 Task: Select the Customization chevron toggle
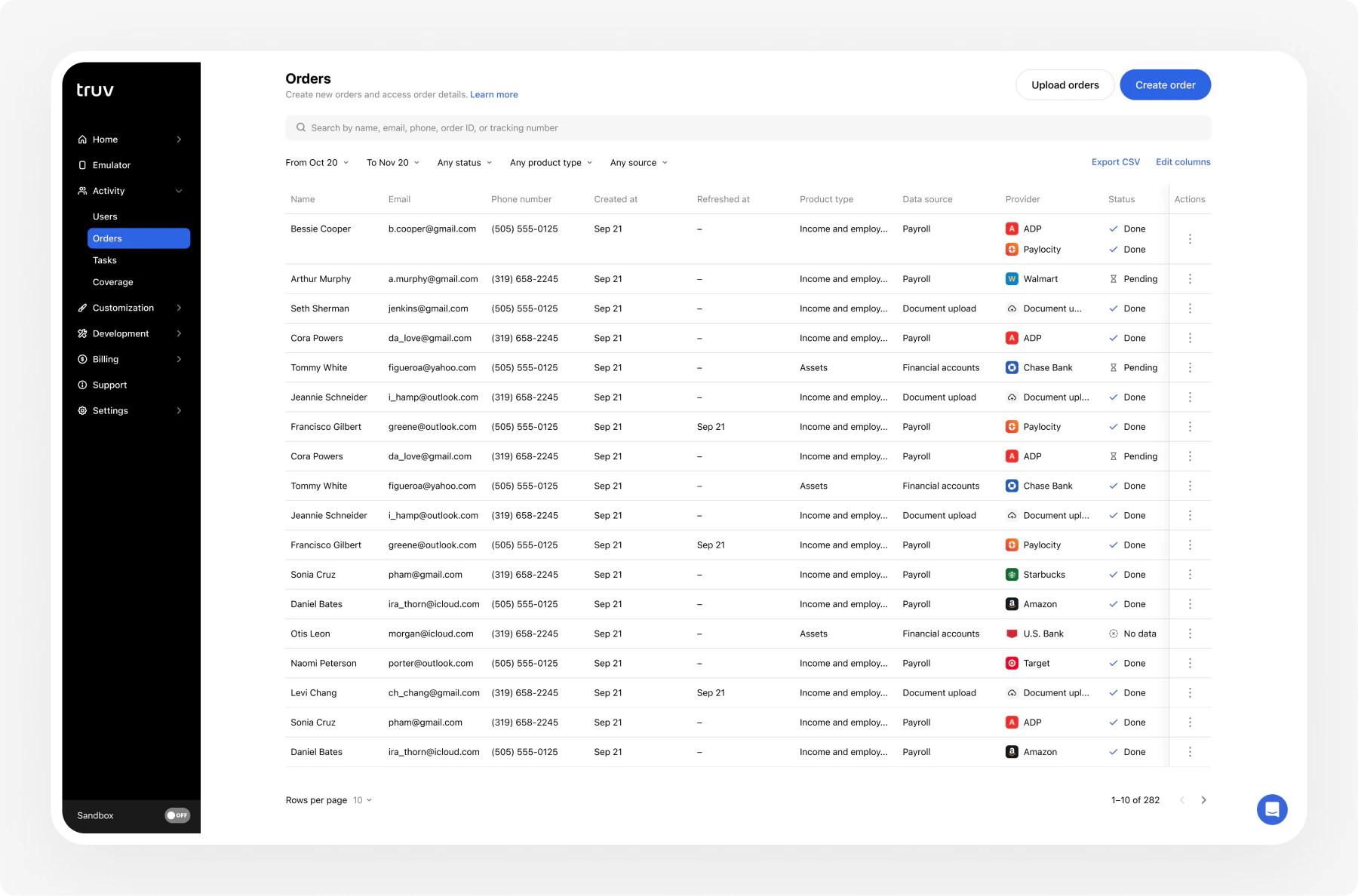pyautogui.click(x=179, y=308)
